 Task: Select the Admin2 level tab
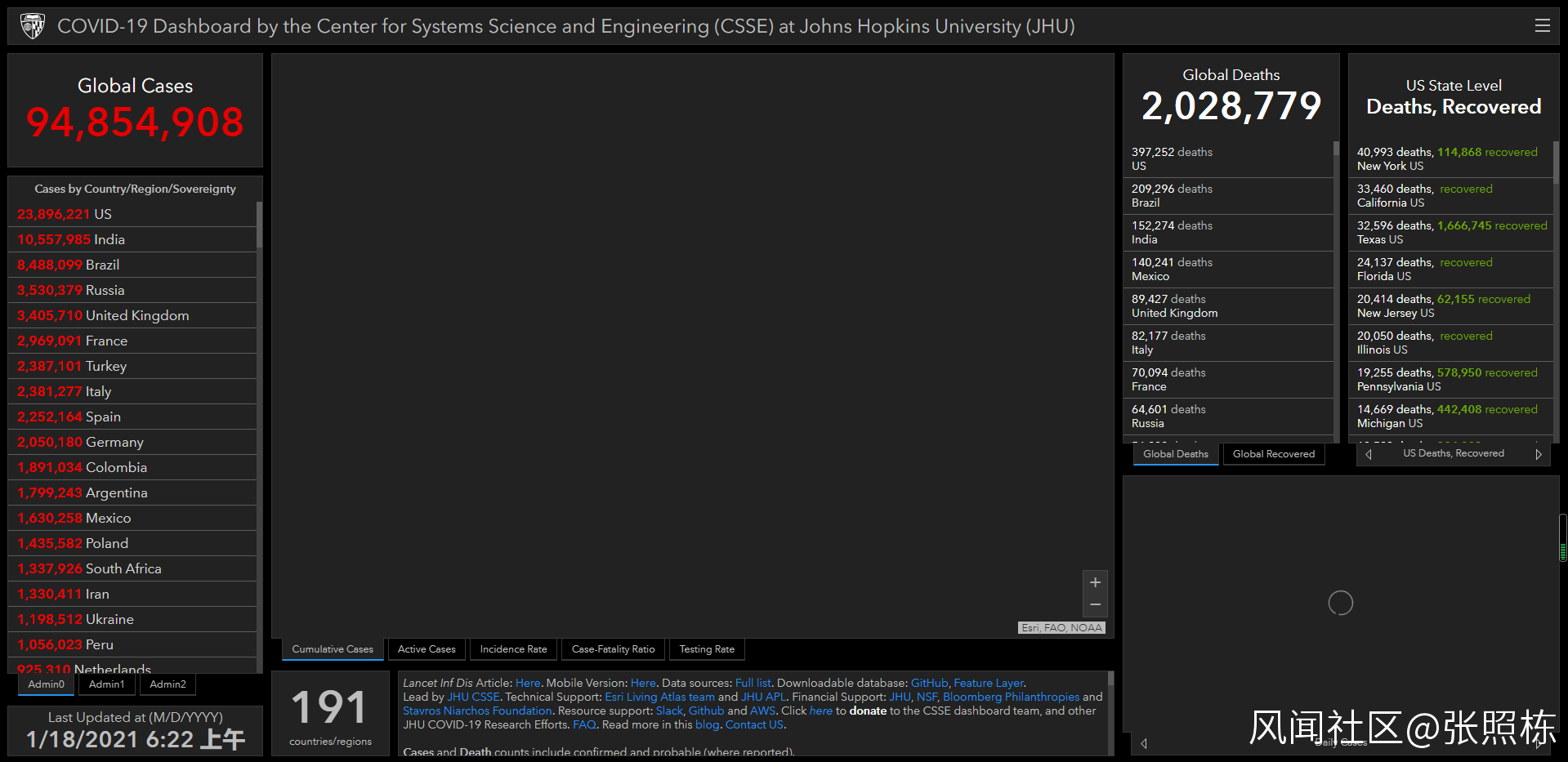168,684
